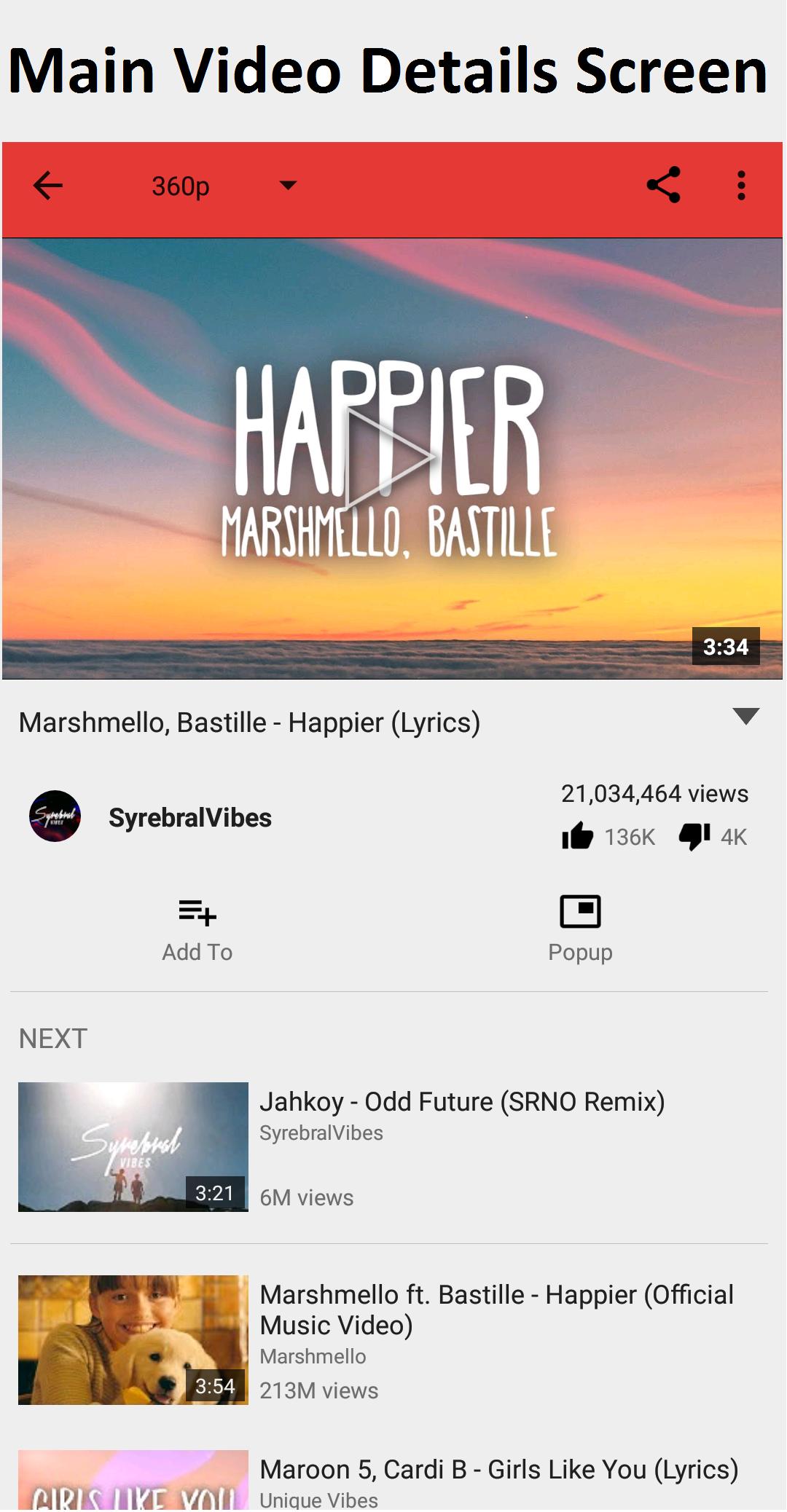Open the Happier Official Music Video thumbnail
Viewport: 787px width, 1512px height.
(x=133, y=1340)
